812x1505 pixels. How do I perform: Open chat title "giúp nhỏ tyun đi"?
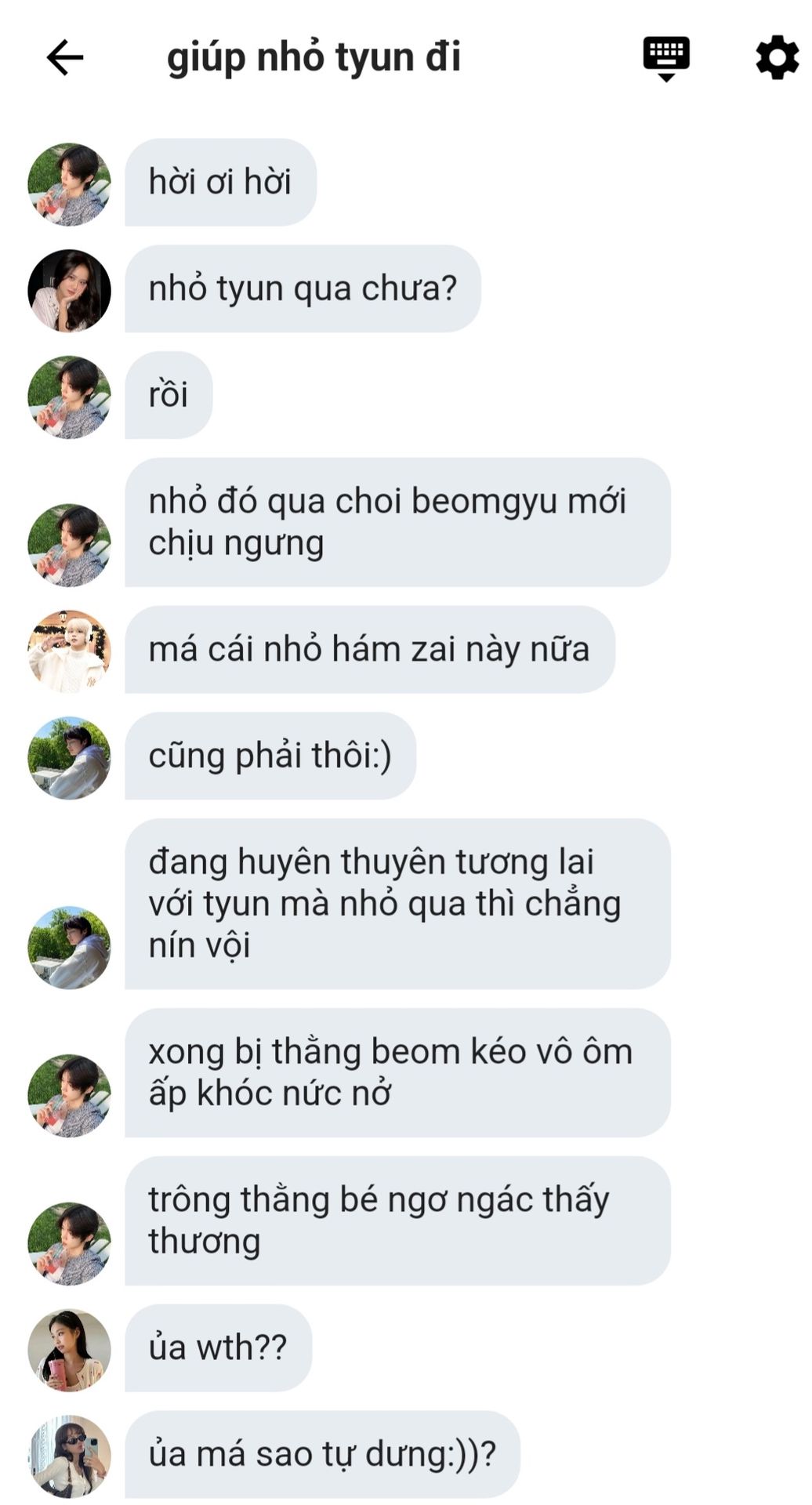314,58
